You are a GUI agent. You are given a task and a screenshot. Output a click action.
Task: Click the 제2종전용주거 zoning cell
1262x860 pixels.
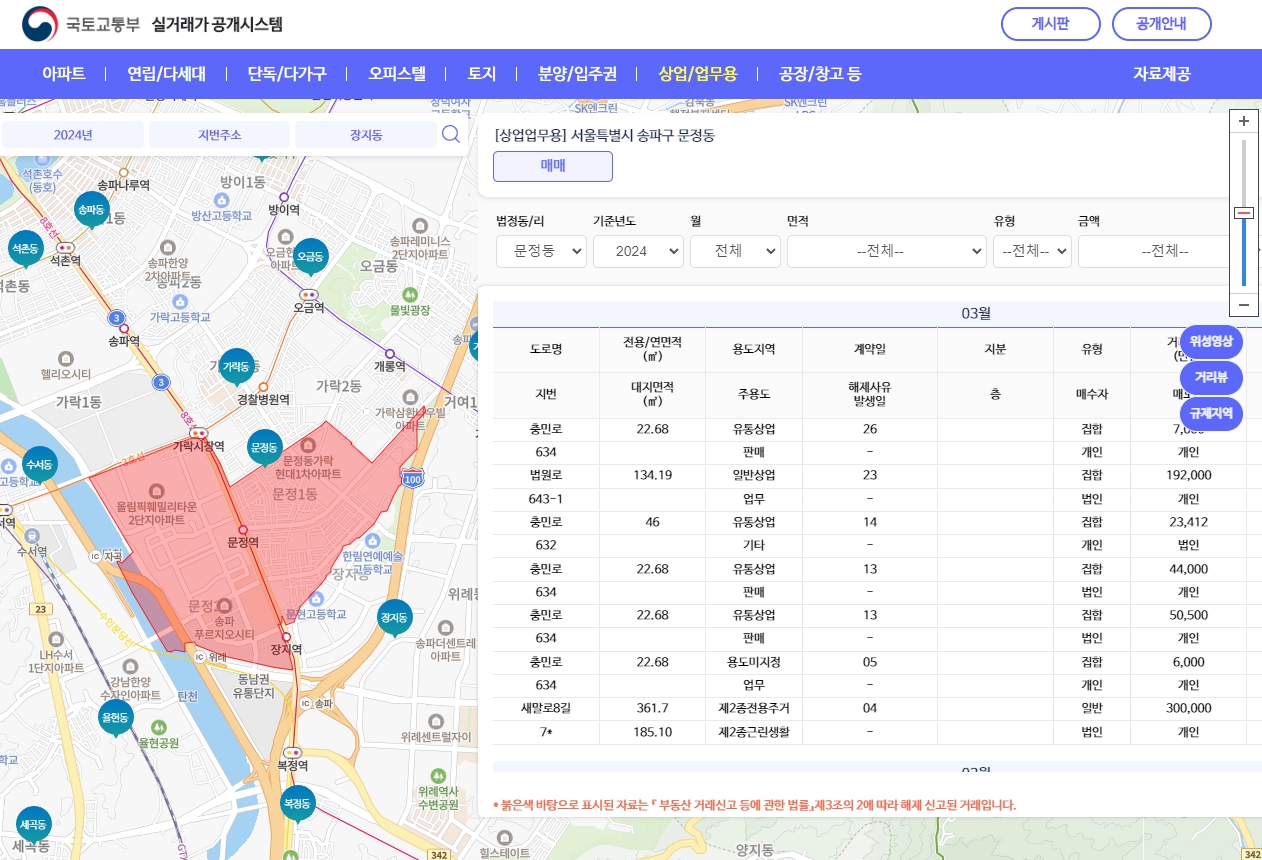pos(754,708)
